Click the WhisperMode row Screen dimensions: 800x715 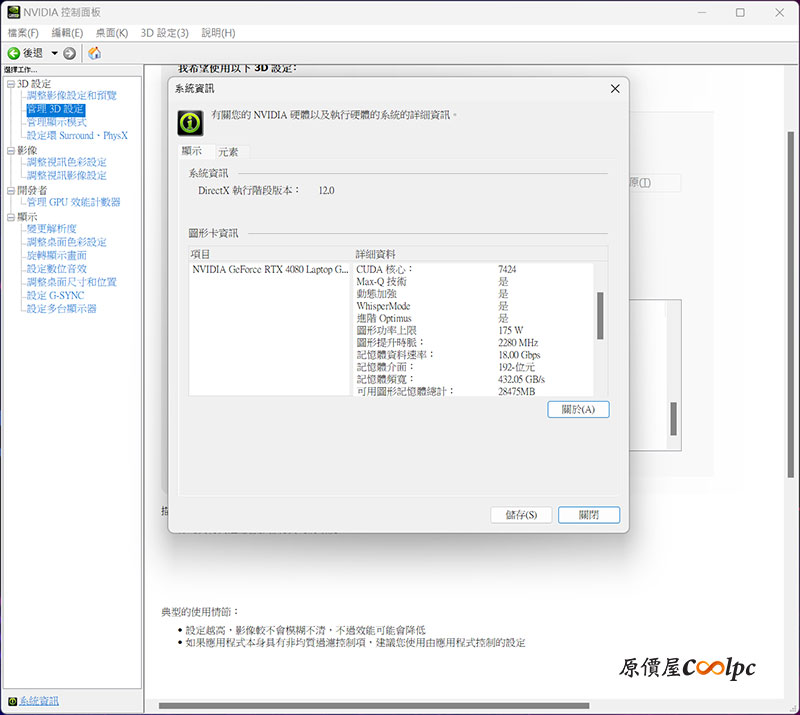pyautogui.click(x=473, y=306)
